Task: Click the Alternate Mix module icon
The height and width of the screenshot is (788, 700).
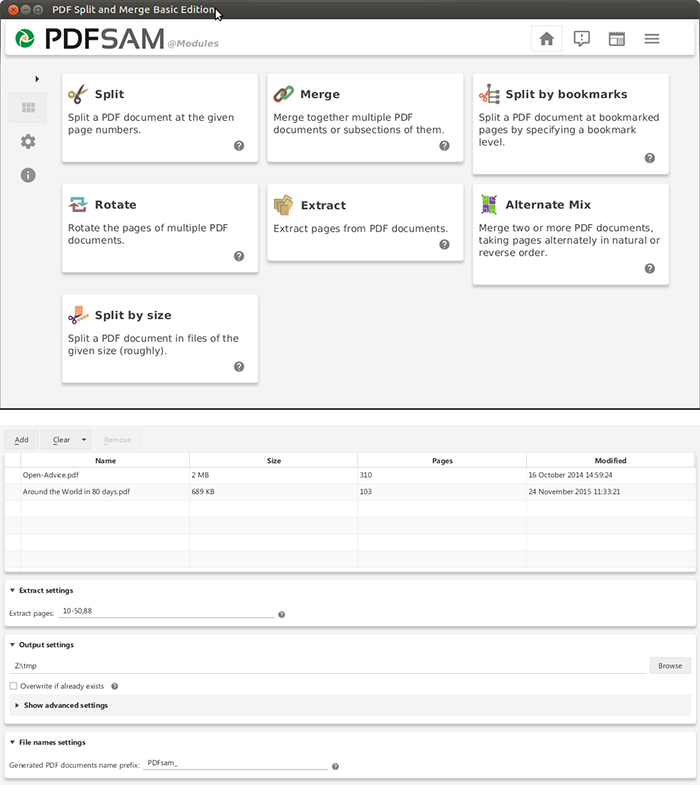Action: click(x=489, y=205)
